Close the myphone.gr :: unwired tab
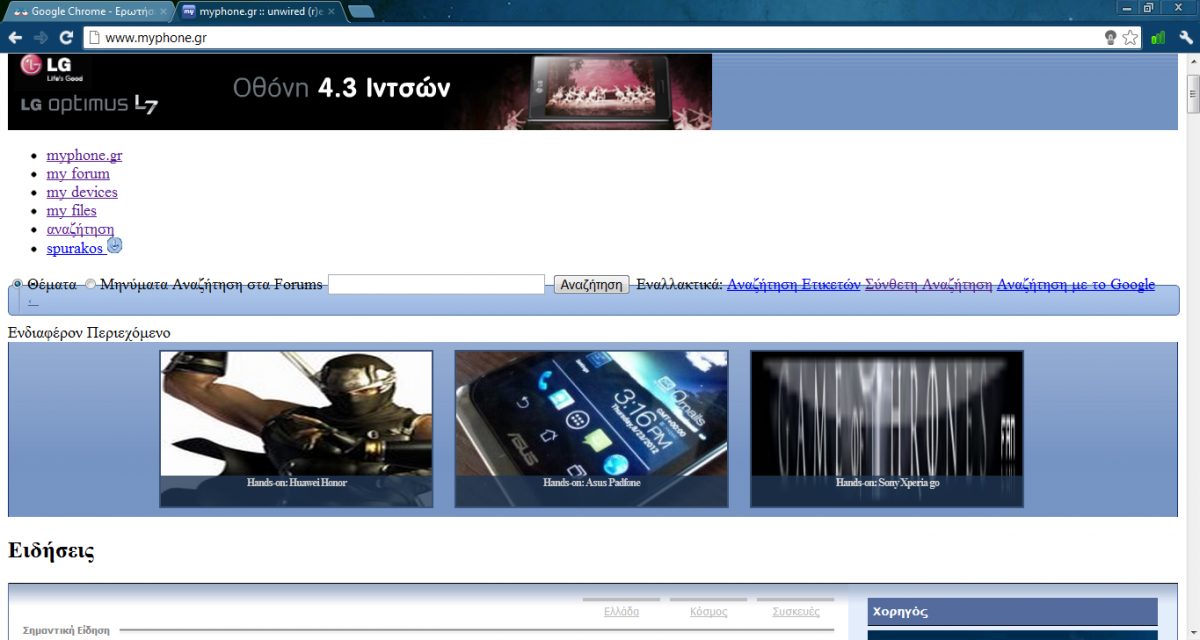The width and height of the screenshot is (1200, 640). [x=332, y=11]
